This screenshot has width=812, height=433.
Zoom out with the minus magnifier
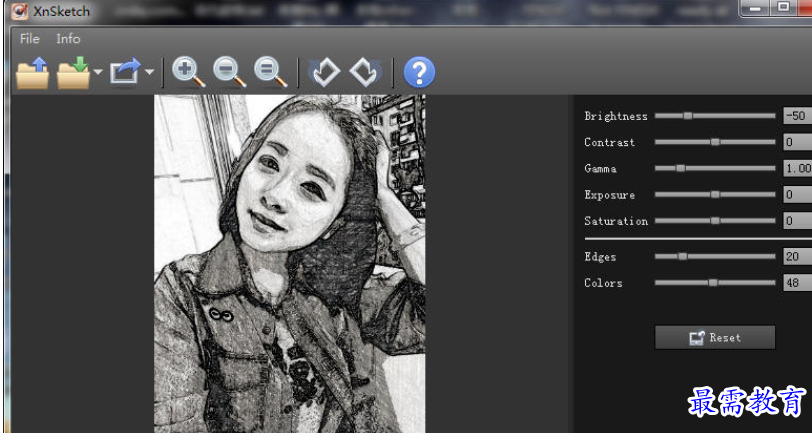click(229, 73)
